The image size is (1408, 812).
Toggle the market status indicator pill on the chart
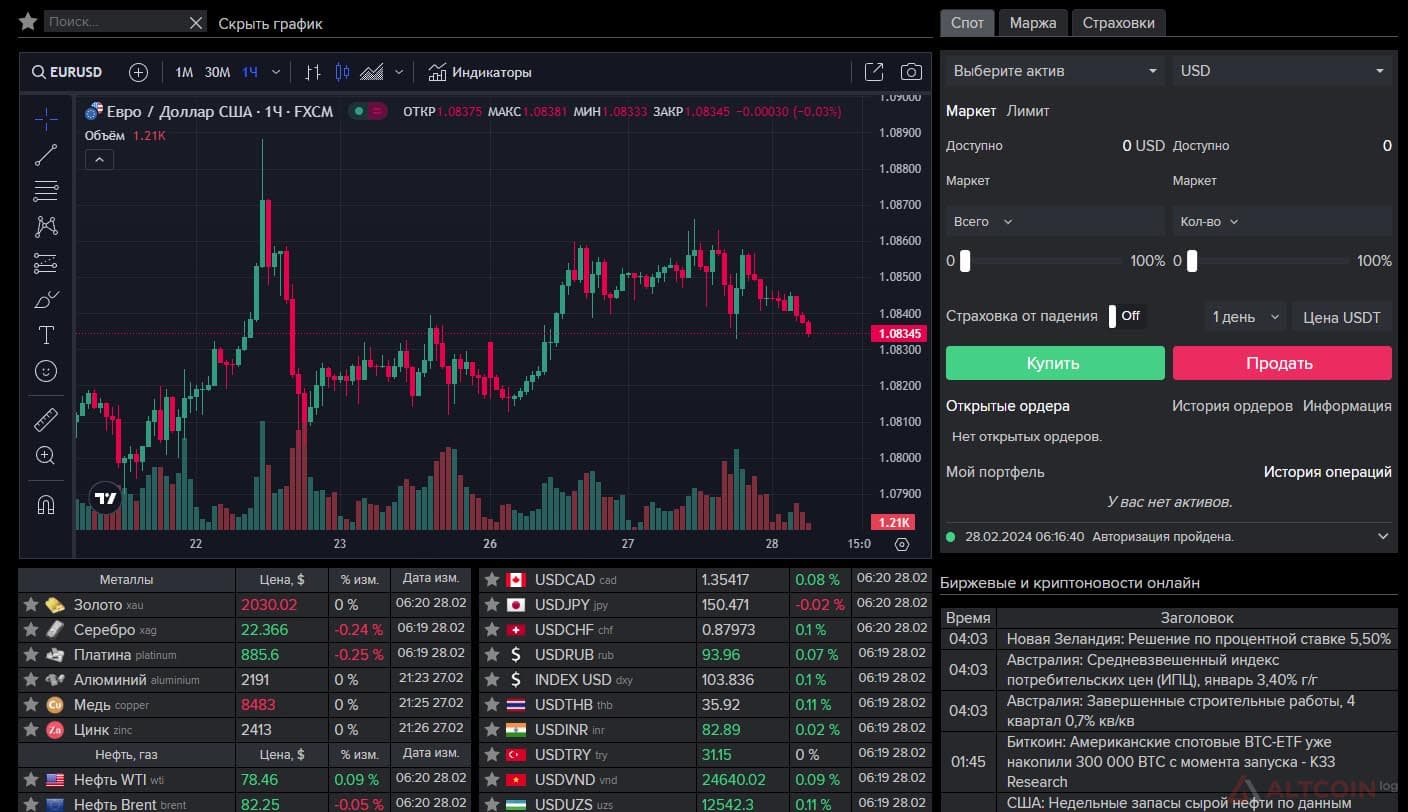click(x=368, y=111)
